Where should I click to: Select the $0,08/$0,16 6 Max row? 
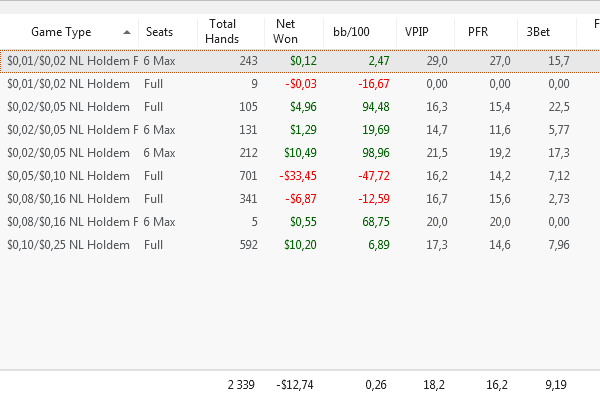(300, 222)
